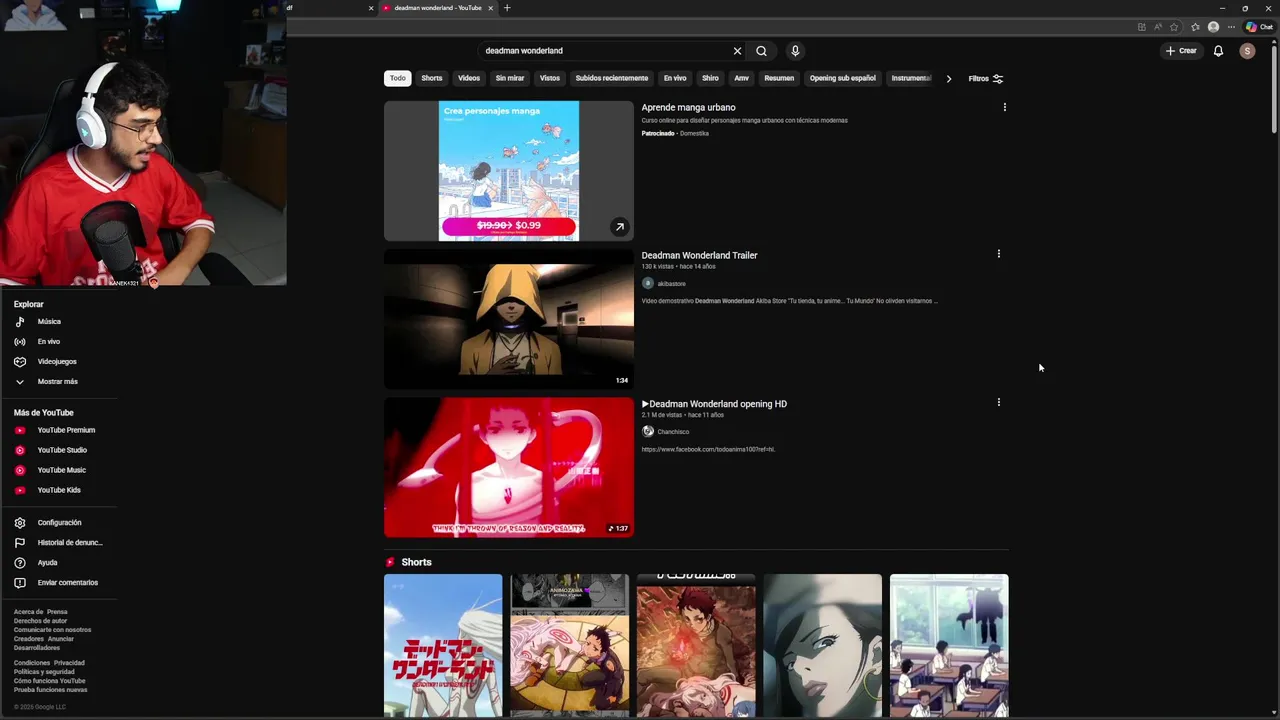Select the Subidos recientemente filter chip
This screenshot has height=720, width=1280.
612,78
